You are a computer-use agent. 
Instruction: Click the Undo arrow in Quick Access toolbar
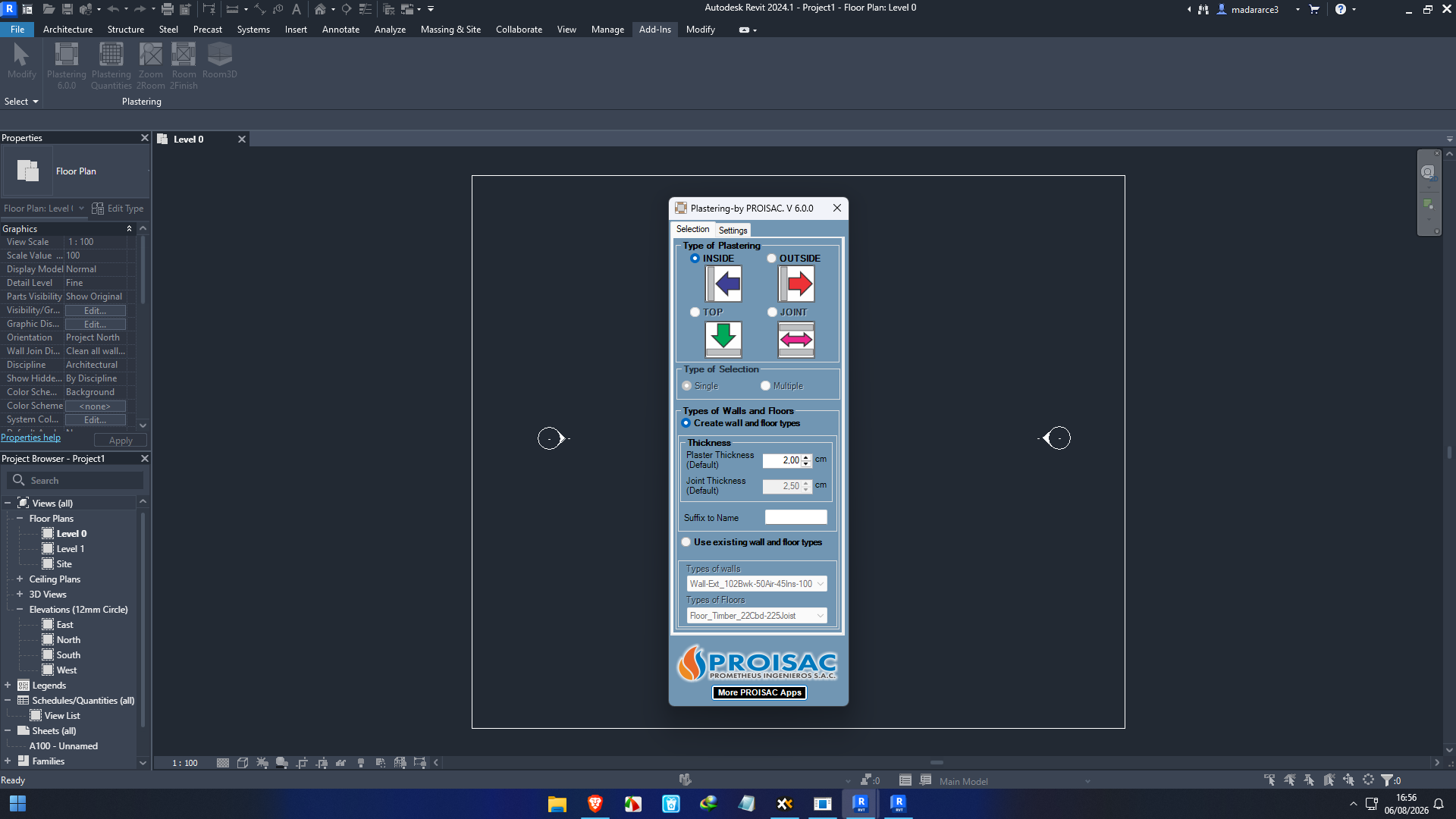click(113, 9)
